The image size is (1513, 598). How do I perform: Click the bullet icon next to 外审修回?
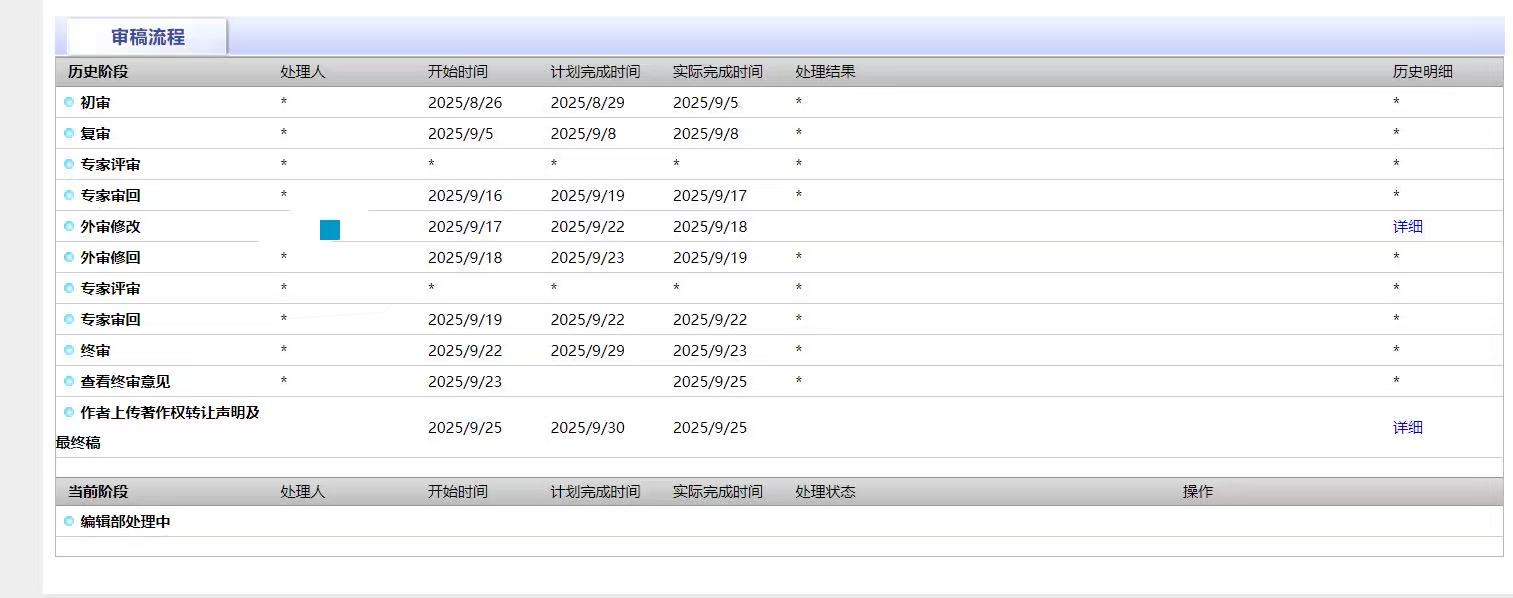[69, 257]
